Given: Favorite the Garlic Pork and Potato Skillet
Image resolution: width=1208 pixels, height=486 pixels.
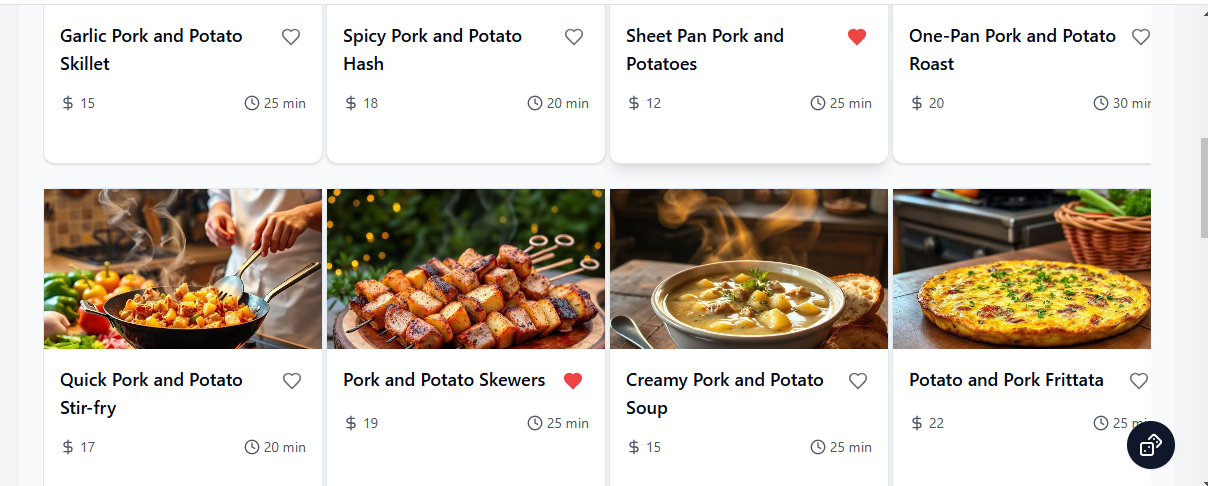Looking at the screenshot, I should 291,37.
